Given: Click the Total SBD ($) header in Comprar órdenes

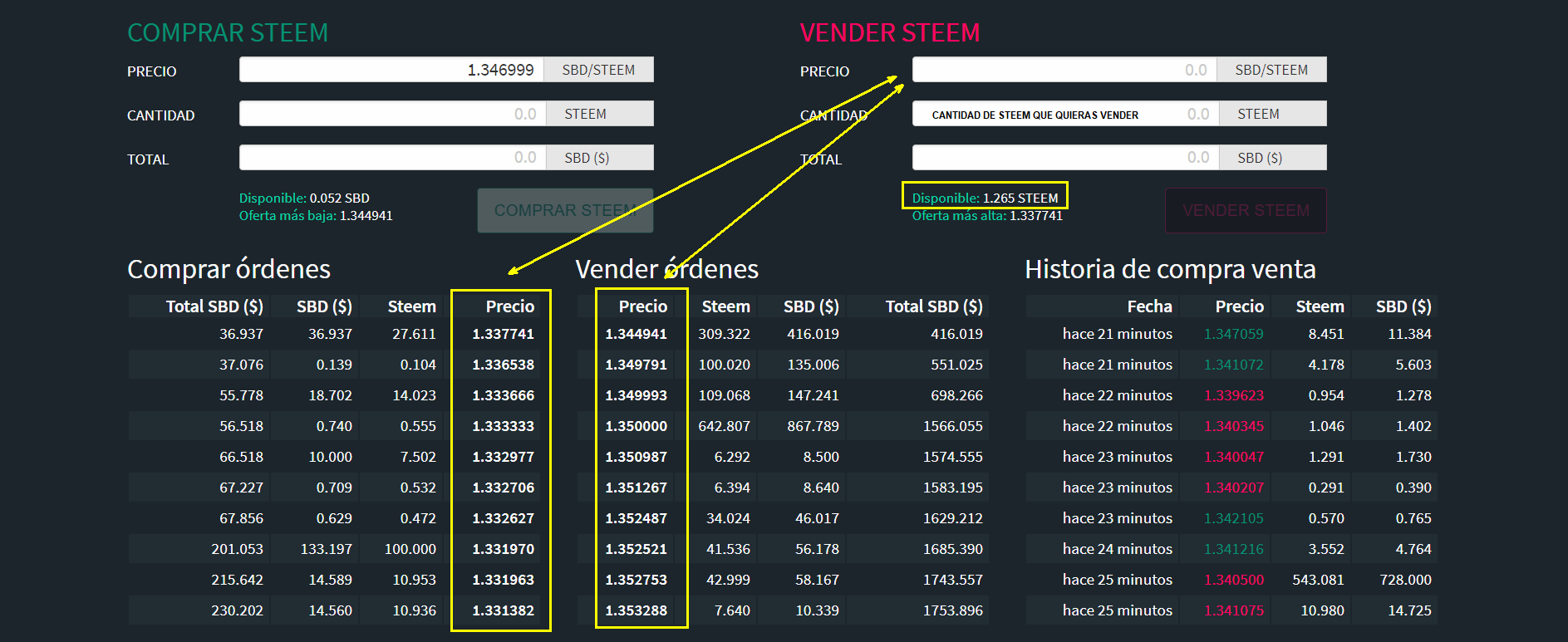Looking at the screenshot, I should coord(214,306).
